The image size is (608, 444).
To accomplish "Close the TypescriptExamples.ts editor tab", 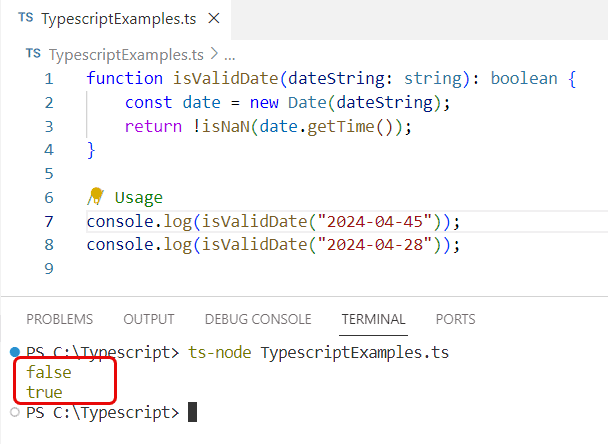I will pos(214,18).
